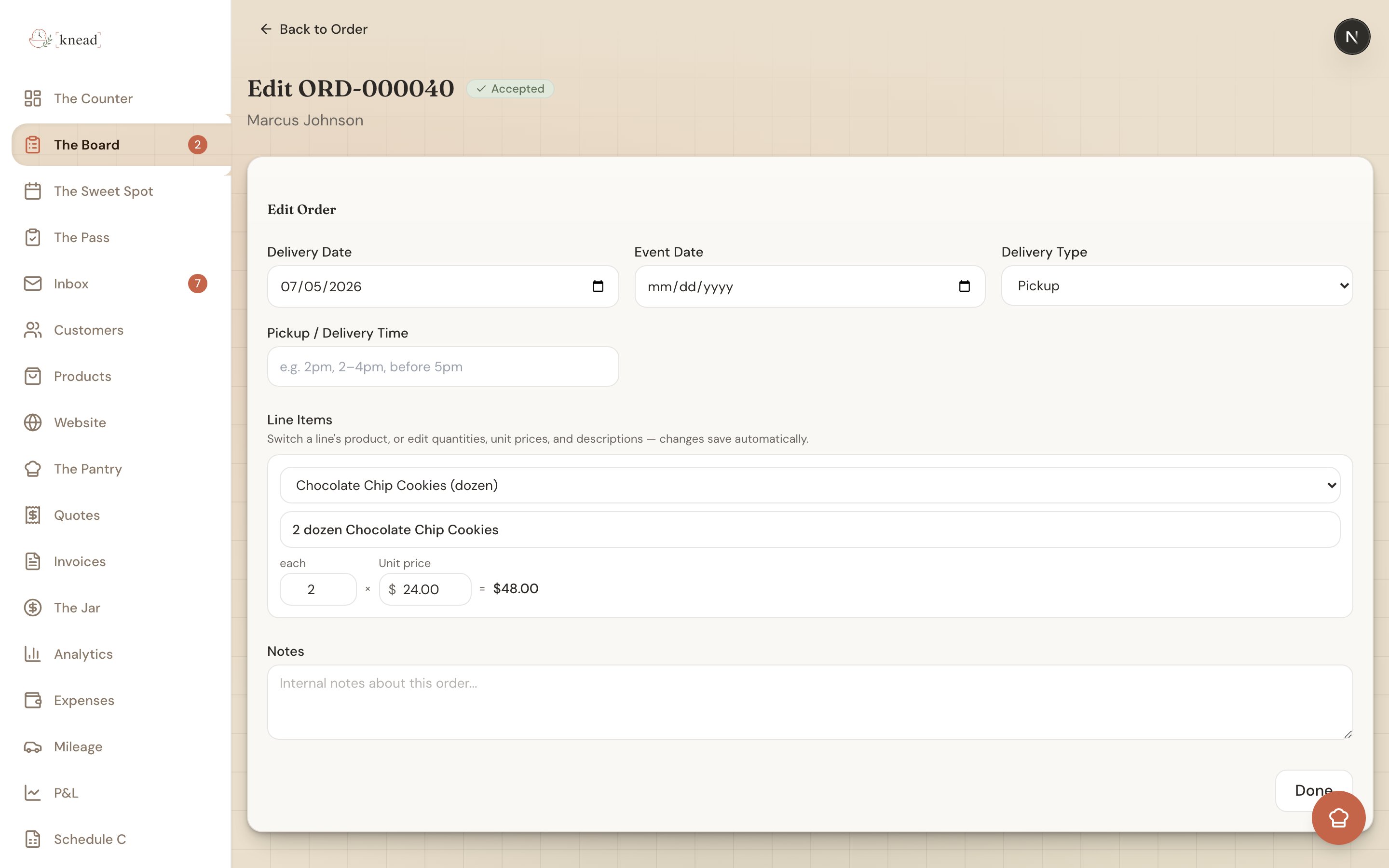
Task: Click the Notes resize handle
Action: (1348, 733)
